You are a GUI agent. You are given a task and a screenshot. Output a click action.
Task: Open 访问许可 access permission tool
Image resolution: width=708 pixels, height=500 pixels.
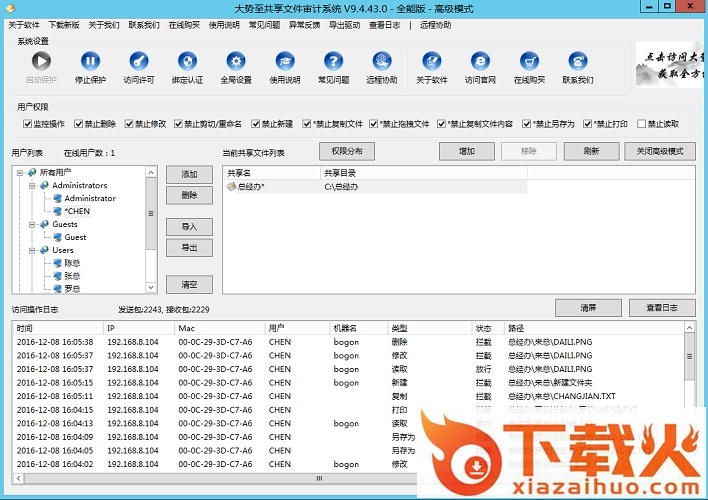[x=139, y=62]
